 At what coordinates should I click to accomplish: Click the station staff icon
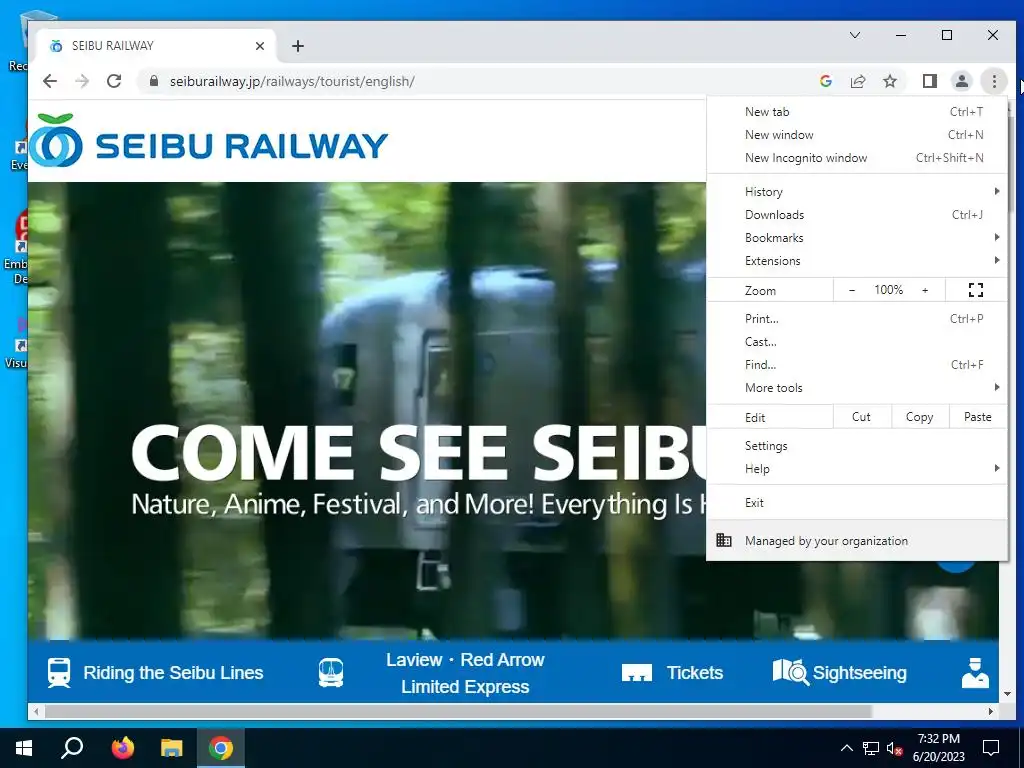(975, 673)
